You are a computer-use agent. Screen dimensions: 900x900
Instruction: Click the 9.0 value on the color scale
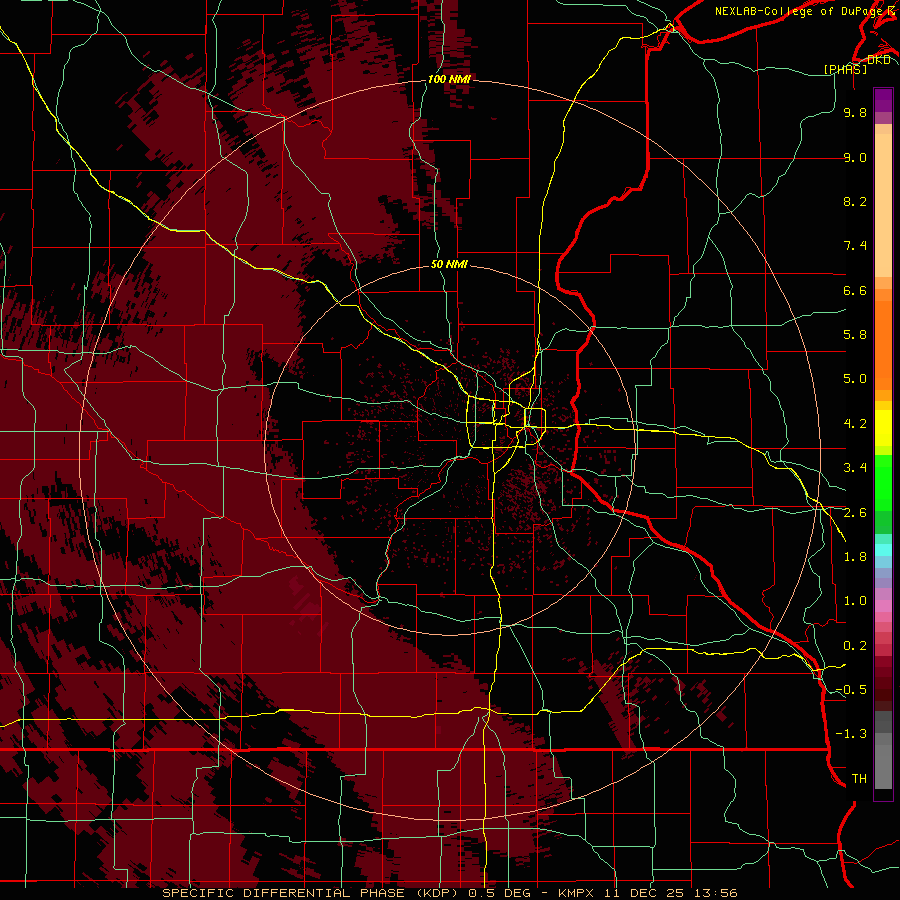tap(855, 158)
